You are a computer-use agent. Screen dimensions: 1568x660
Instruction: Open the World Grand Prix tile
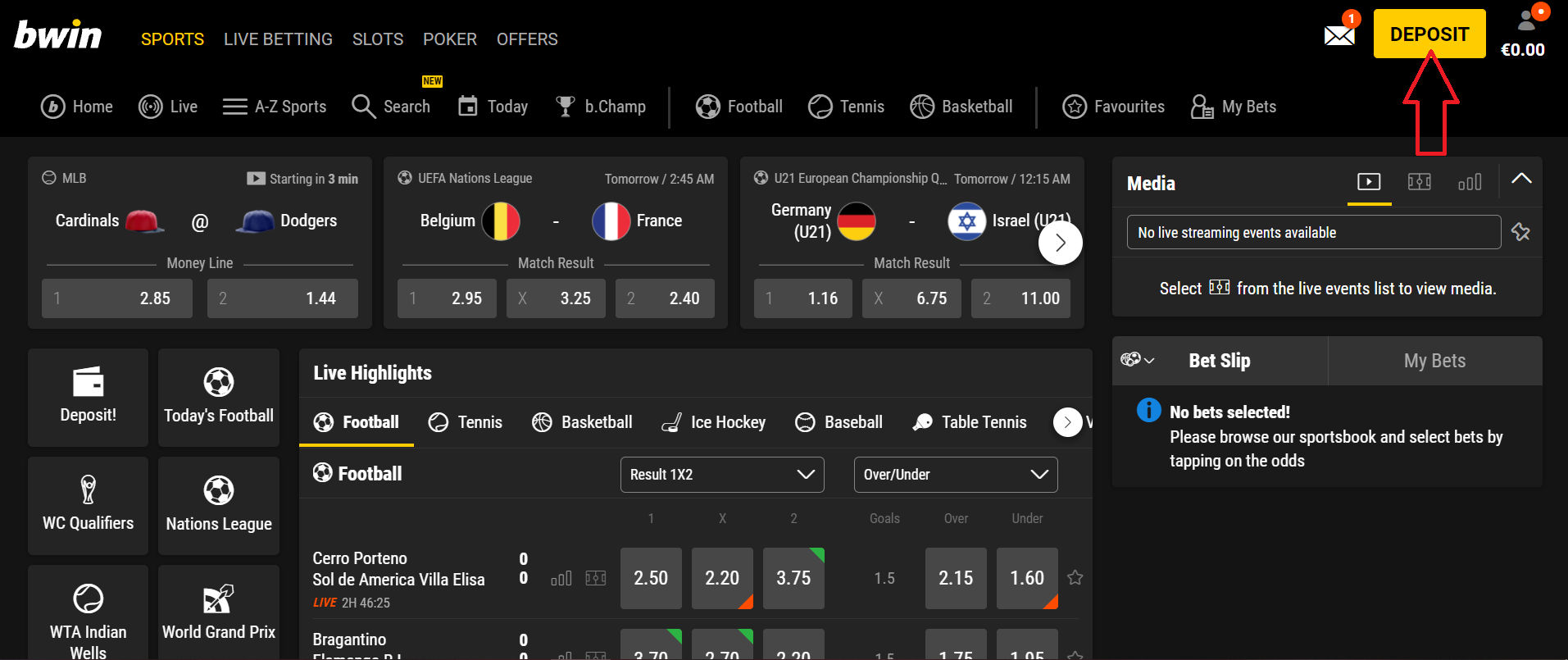(219, 613)
